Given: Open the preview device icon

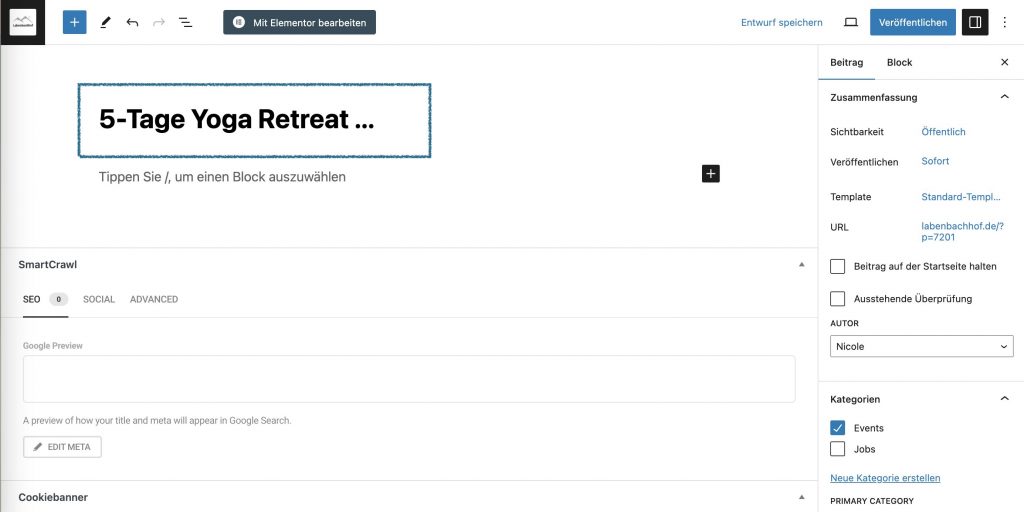Looking at the screenshot, I should (851, 22).
